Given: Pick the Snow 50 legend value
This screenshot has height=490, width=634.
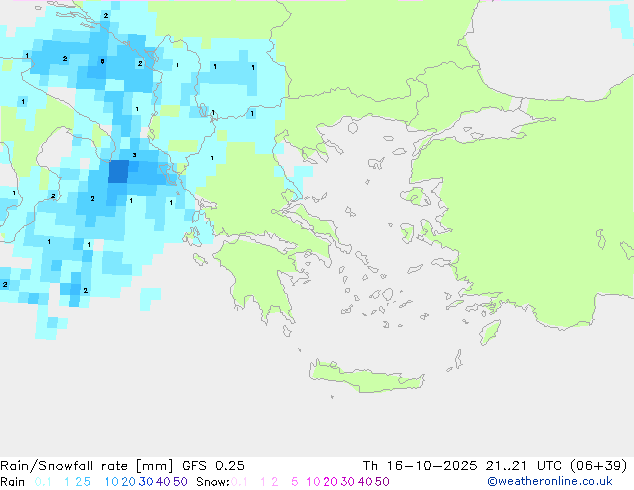Looking at the screenshot, I should coord(382,482).
